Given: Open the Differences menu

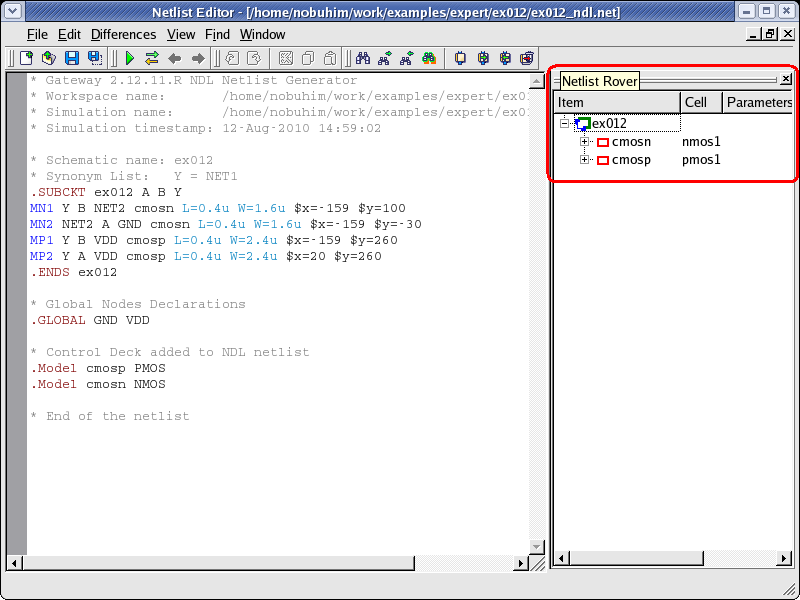Looking at the screenshot, I should coord(123,34).
